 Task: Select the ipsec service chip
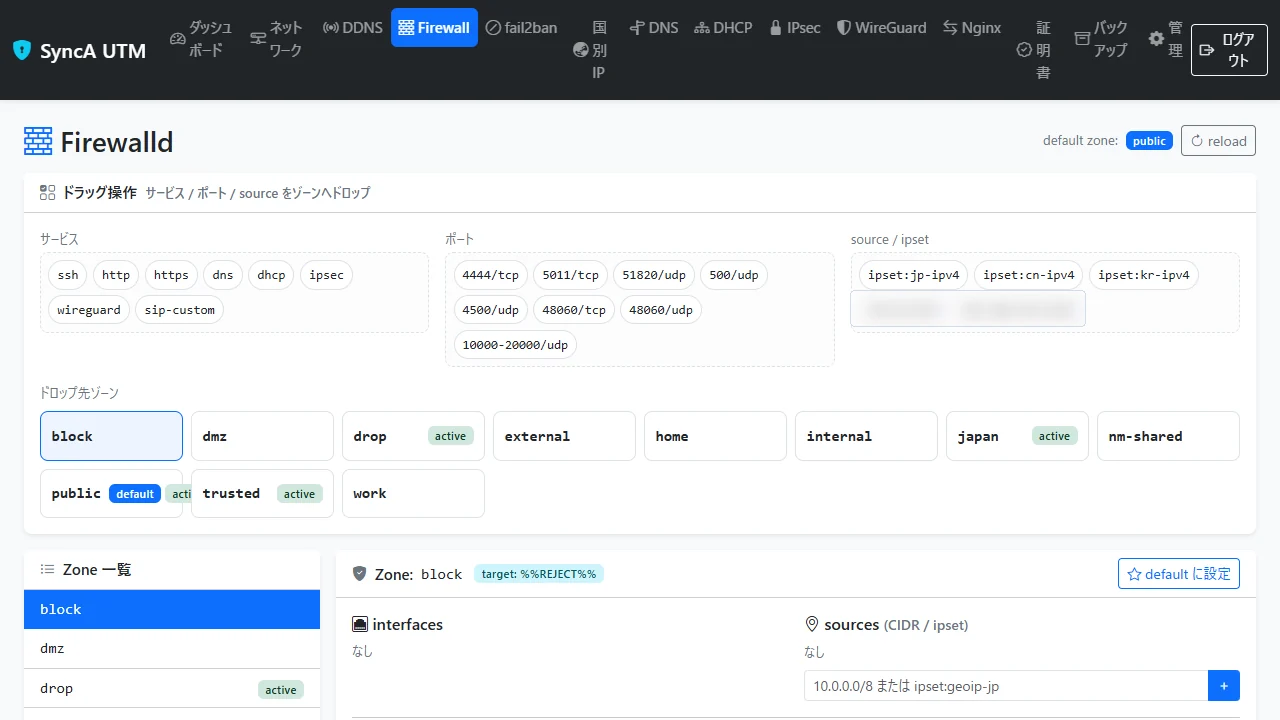326,275
